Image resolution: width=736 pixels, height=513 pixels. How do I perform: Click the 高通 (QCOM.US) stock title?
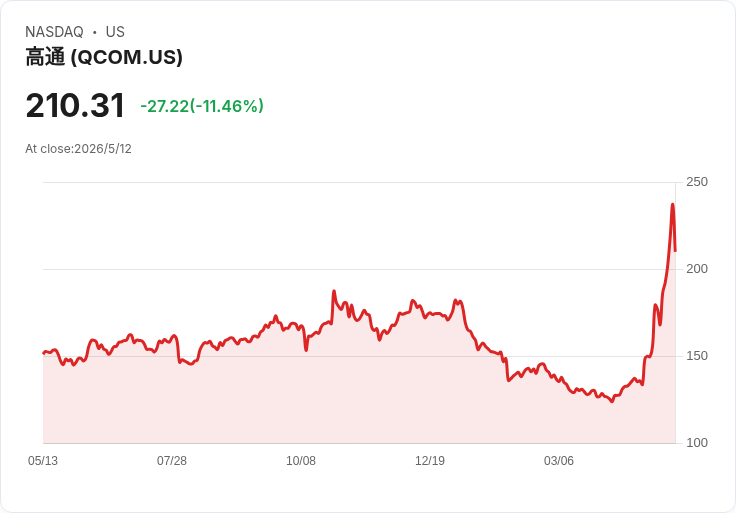(x=104, y=57)
